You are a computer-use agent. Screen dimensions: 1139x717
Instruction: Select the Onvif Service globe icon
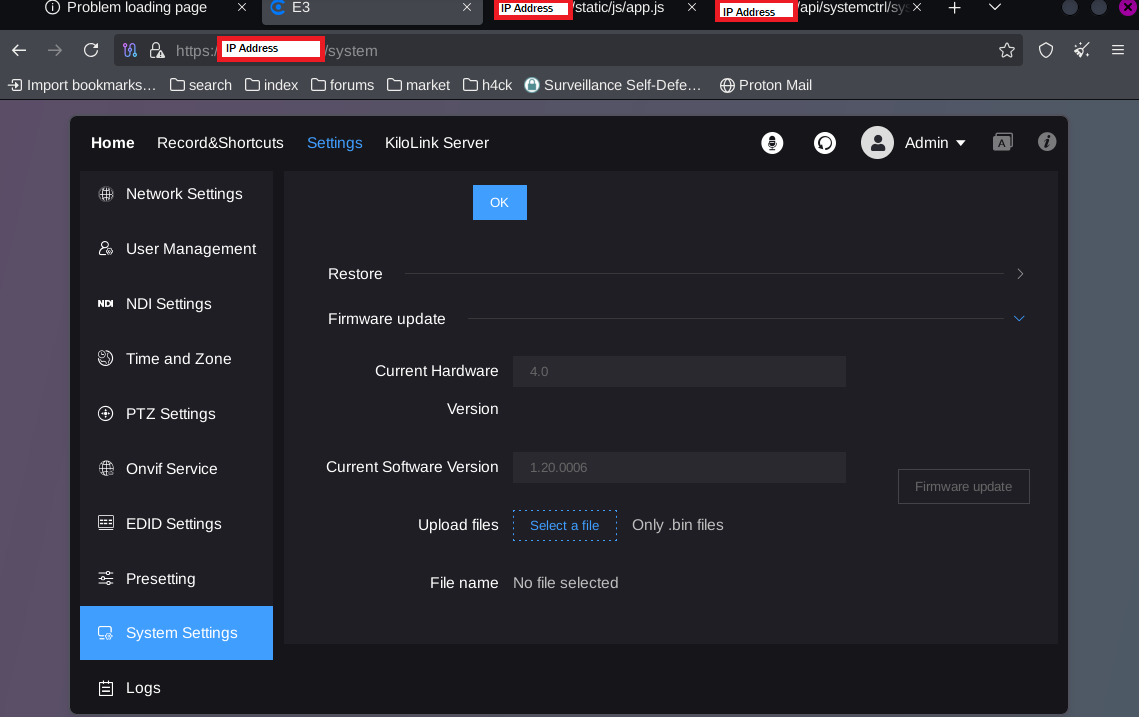(106, 469)
